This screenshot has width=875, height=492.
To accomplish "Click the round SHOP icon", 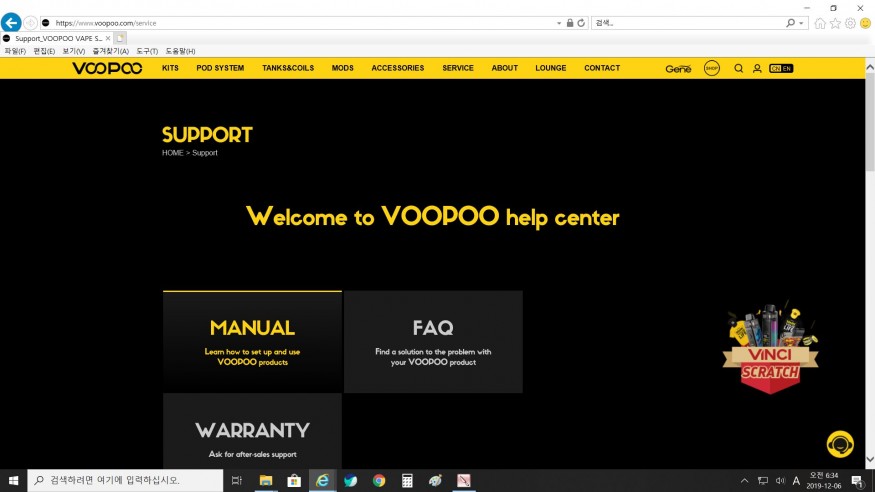I will (x=711, y=68).
